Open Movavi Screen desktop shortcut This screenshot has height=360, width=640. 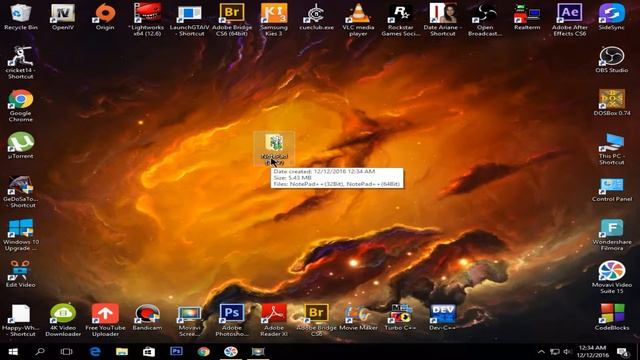click(189, 320)
